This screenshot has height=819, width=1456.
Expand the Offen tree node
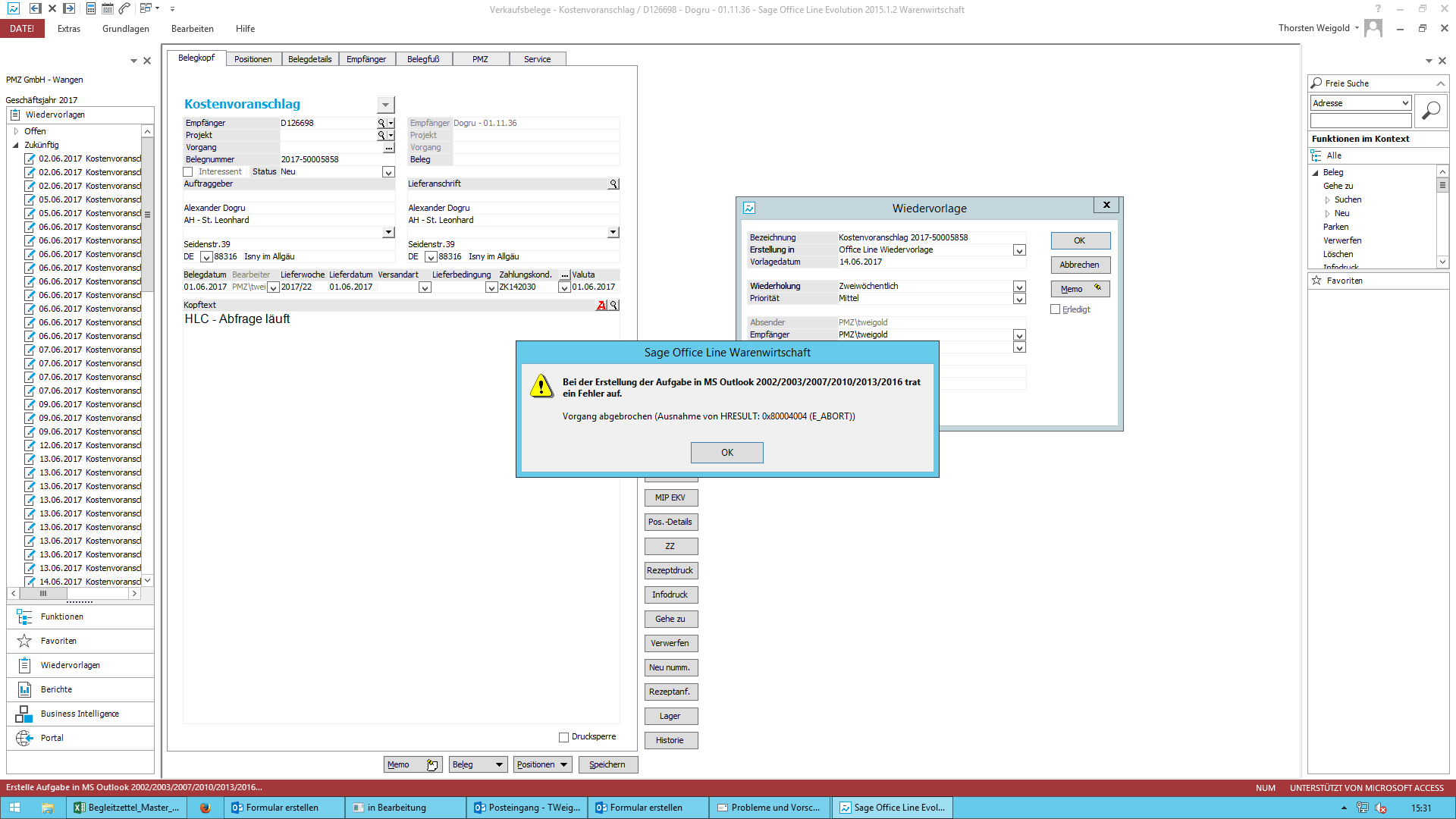coord(16,131)
